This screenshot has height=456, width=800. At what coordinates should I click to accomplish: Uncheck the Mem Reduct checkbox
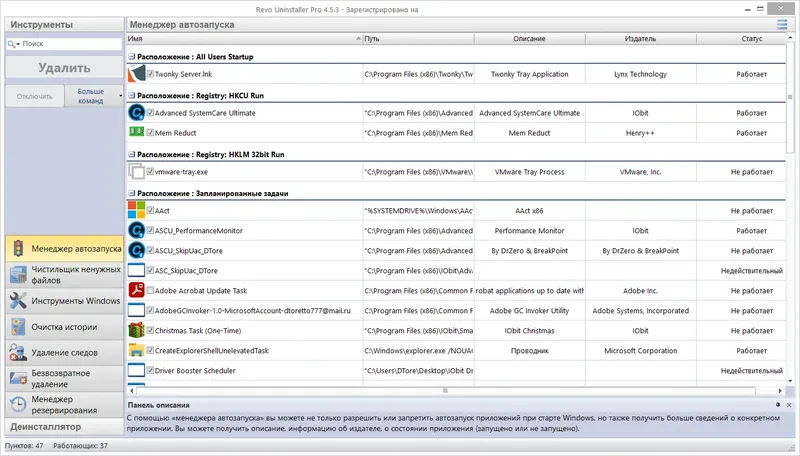[150, 133]
